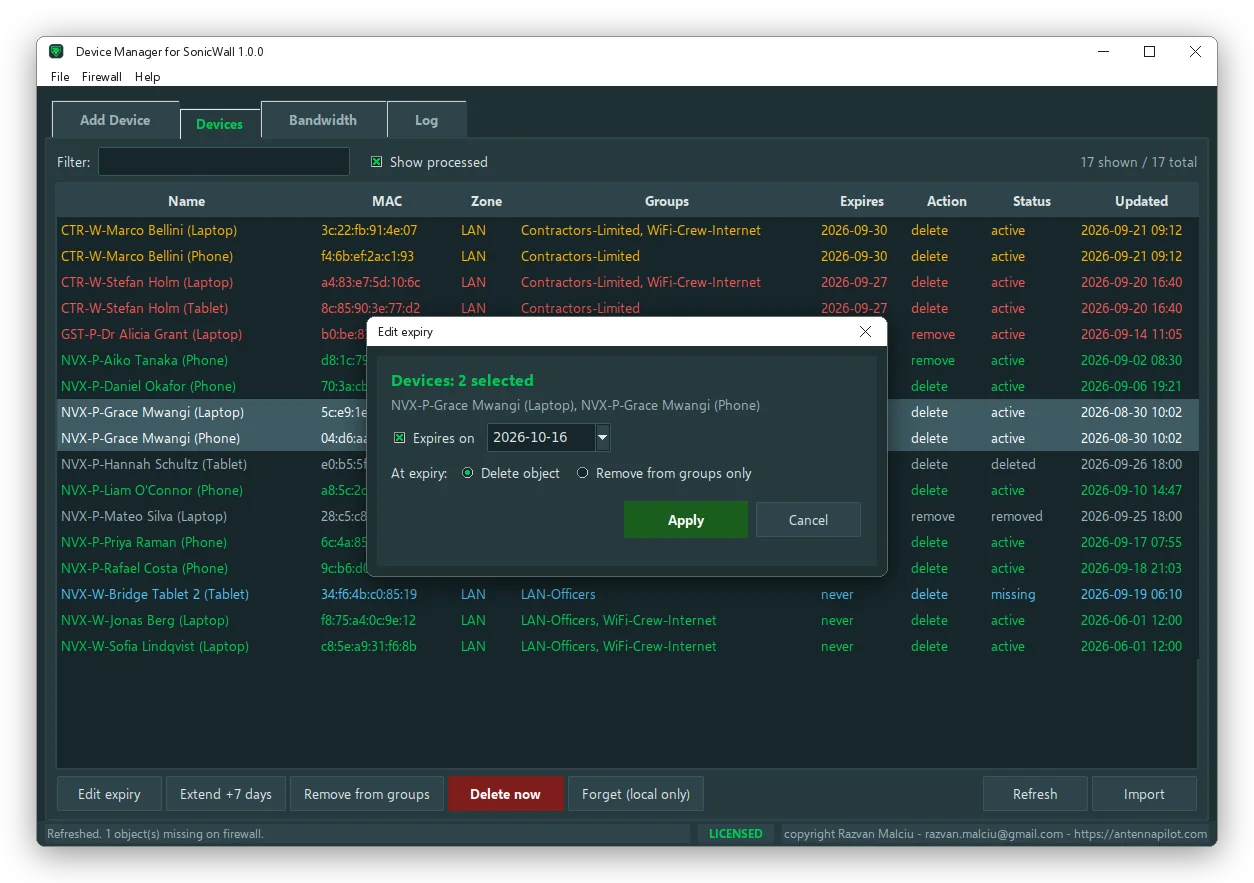Open the File menu
The image size is (1254, 883).
tap(60, 77)
